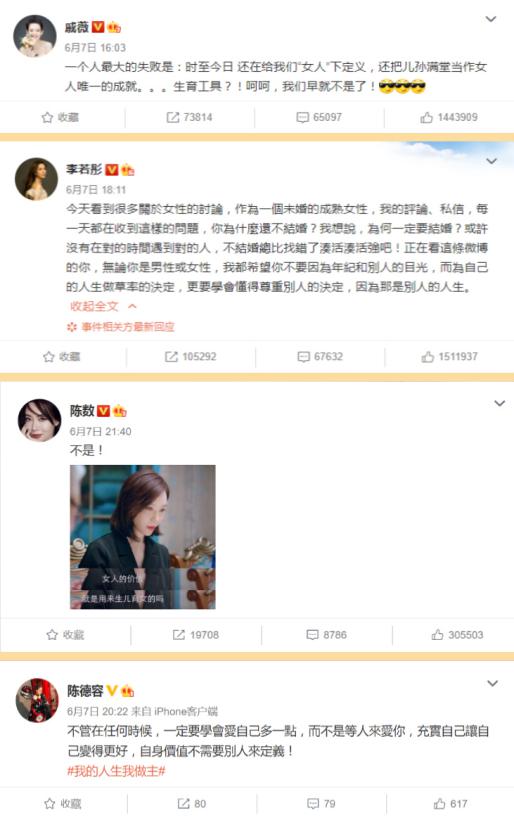The image size is (514, 820).
Task: Toggle 收藏 star on 戚薇 post
Action: 47,117
